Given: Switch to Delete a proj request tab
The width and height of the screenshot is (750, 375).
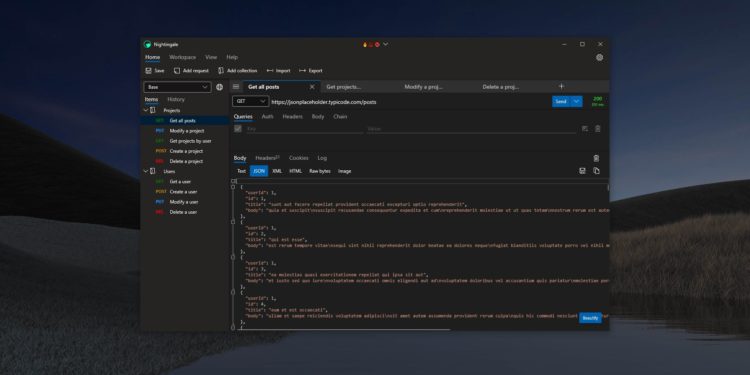Looking at the screenshot, I should pyautogui.click(x=501, y=87).
